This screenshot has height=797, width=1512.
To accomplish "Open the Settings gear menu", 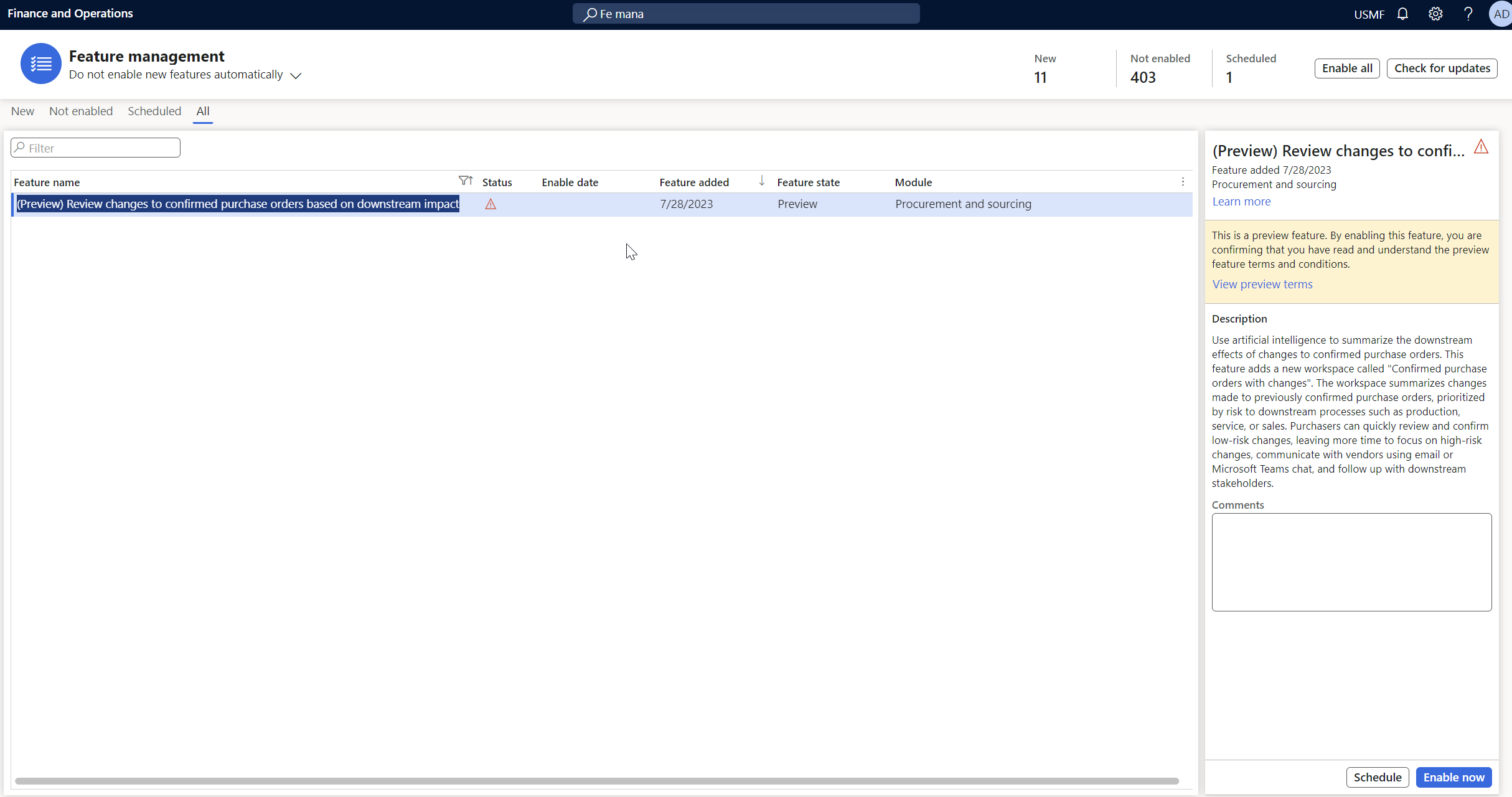I will [x=1435, y=13].
